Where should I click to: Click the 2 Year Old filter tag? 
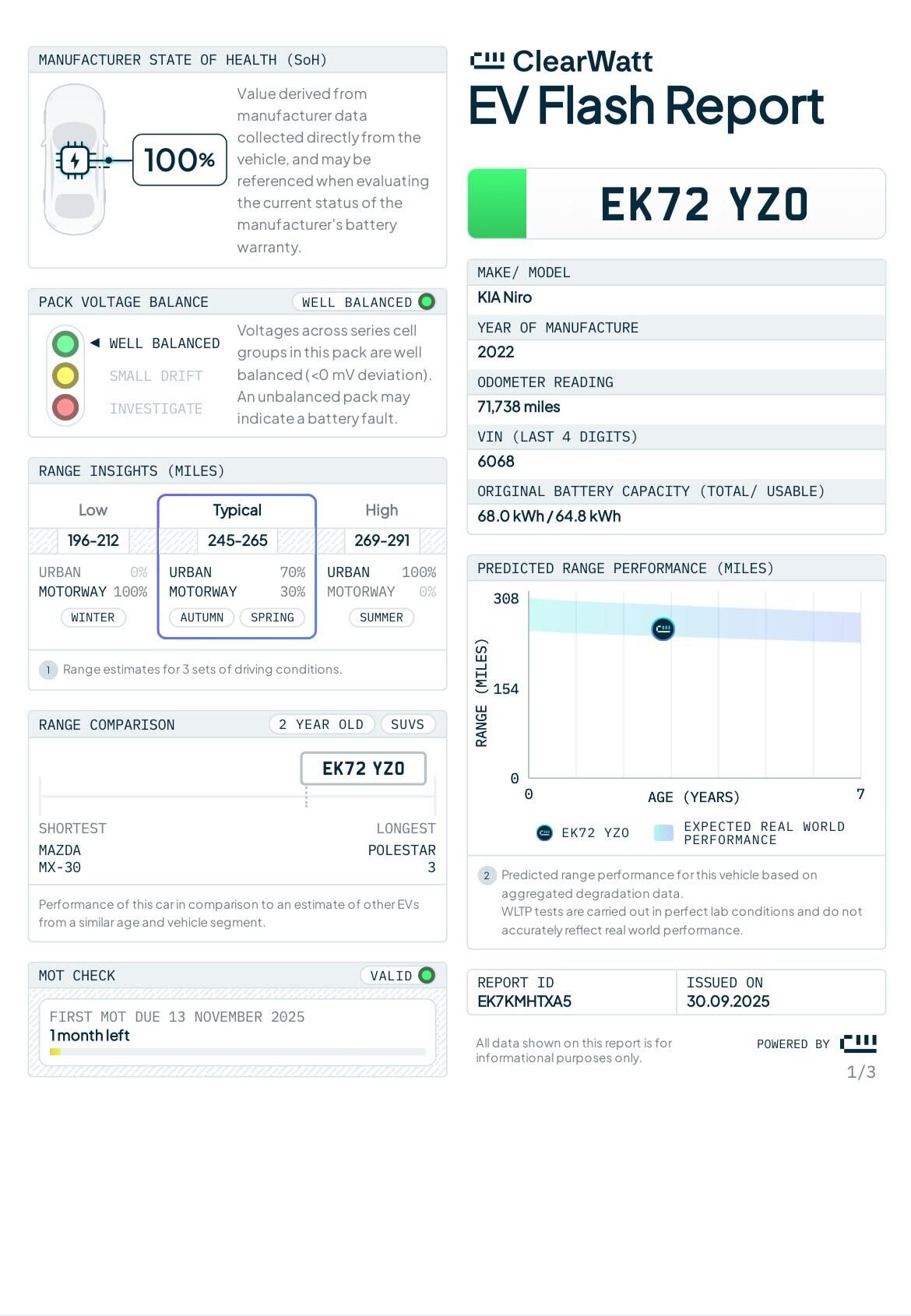(x=322, y=725)
